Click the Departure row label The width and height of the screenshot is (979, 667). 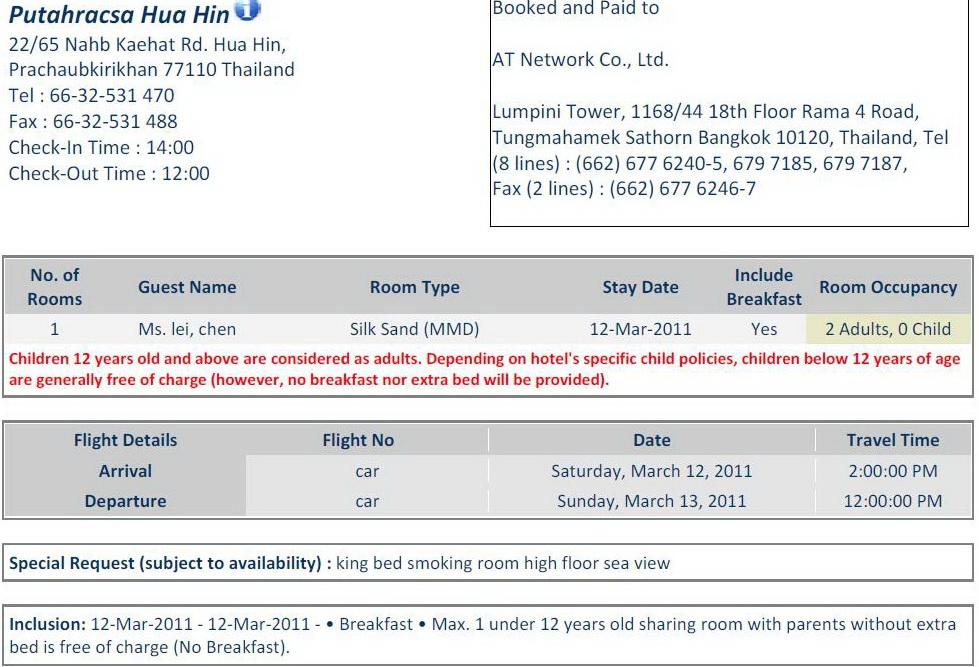pyautogui.click(x=125, y=501)
